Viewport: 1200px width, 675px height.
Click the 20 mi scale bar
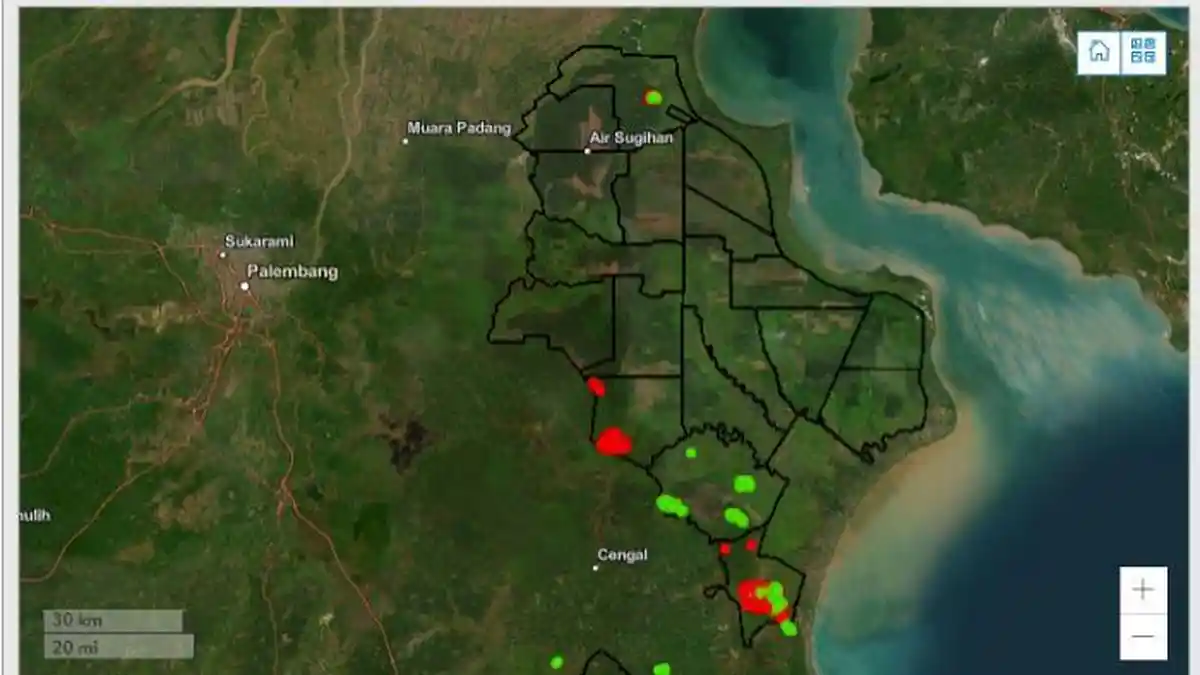click(x=118, y=647)
